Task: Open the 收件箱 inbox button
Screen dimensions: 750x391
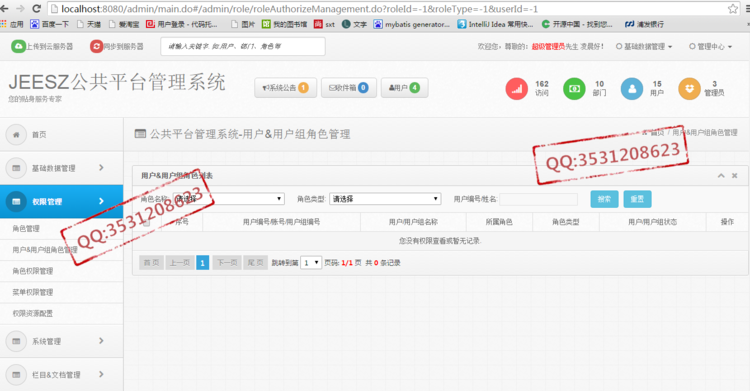Action: [349, 88]
